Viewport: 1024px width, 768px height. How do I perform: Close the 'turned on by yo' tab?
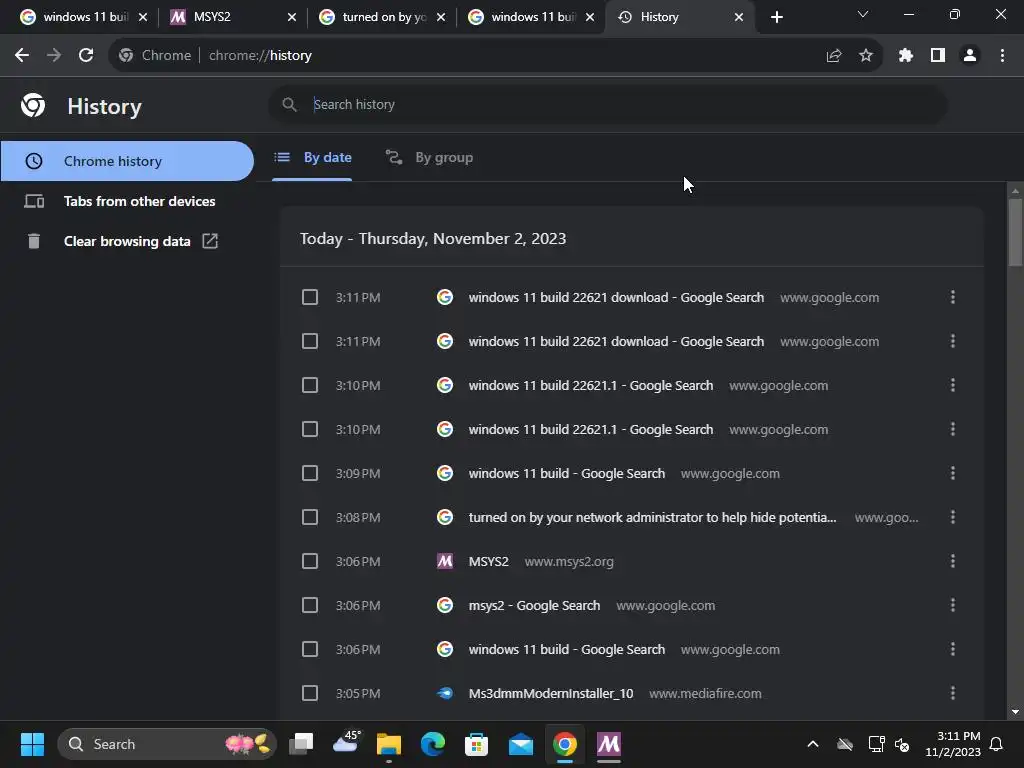(x=441, y=17)
